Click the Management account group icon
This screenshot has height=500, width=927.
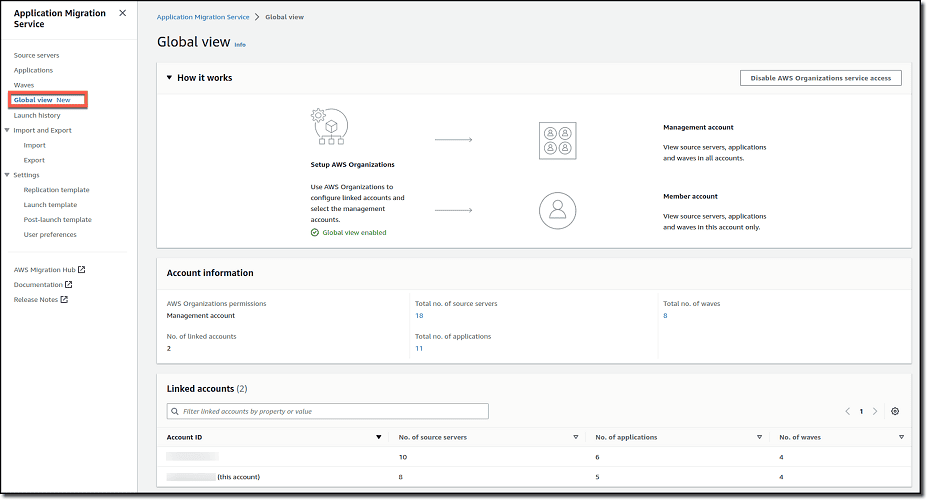558,141
